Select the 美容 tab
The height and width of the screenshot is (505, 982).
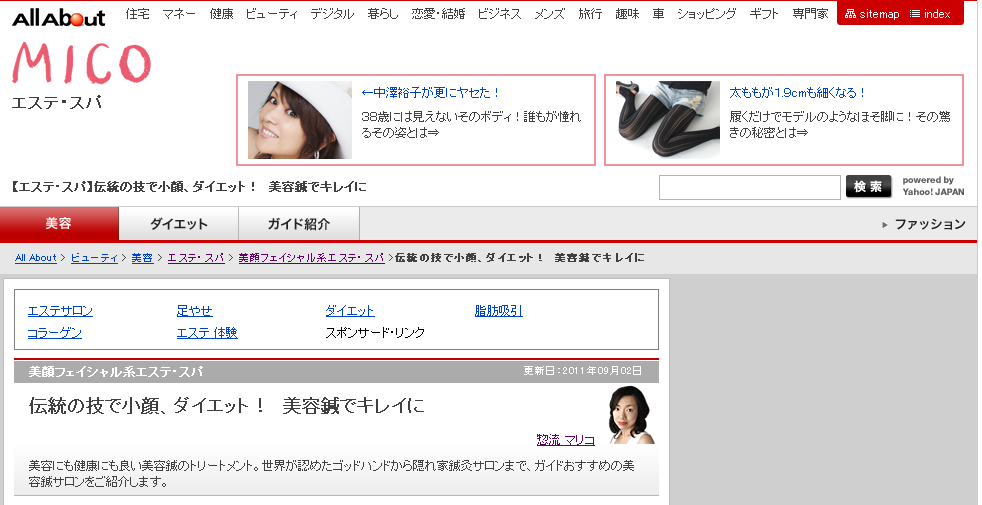click(x=59, y=224)
